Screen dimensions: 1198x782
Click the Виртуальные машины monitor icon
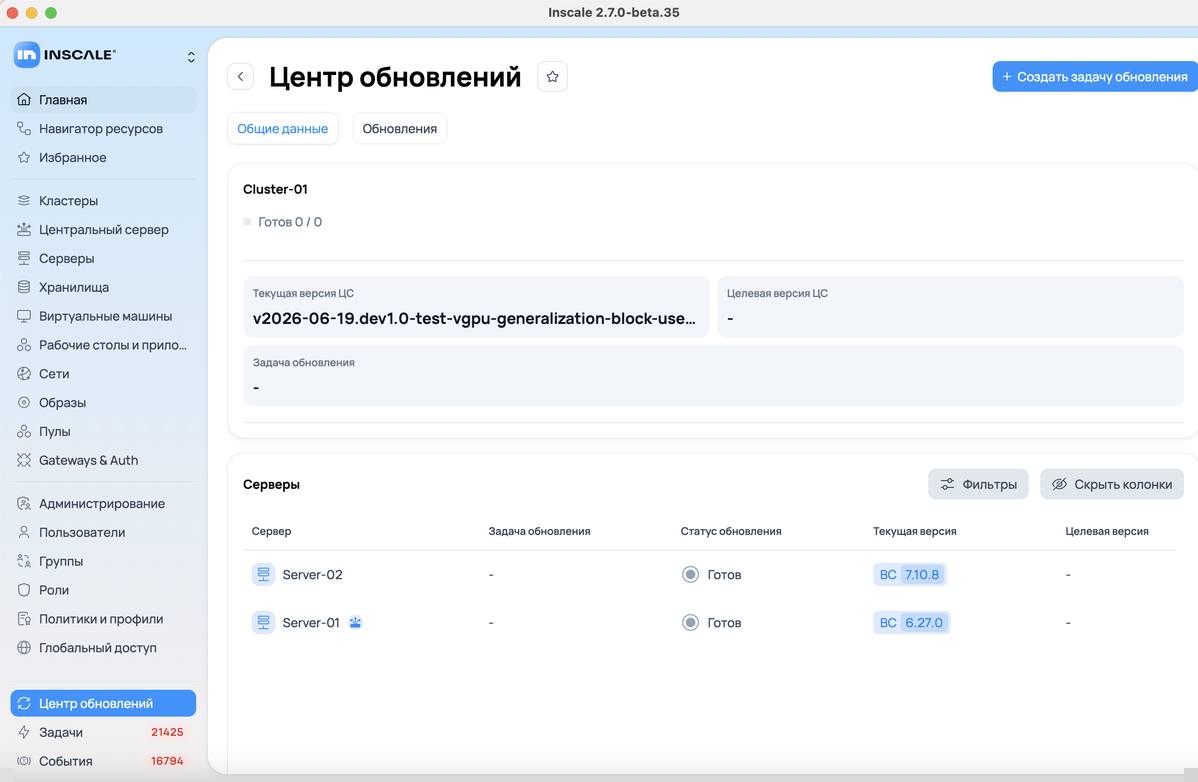coord(24,316)
